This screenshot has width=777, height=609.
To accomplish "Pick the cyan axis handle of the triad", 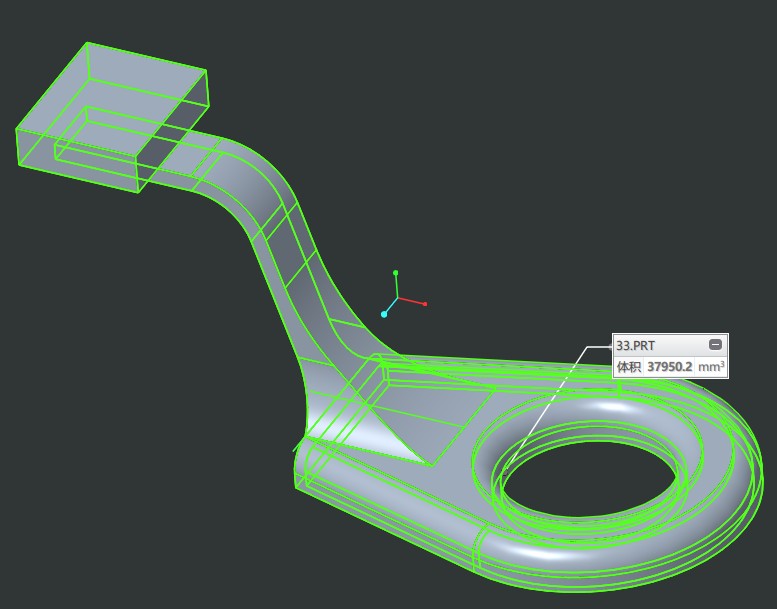I will click(384, 314).
